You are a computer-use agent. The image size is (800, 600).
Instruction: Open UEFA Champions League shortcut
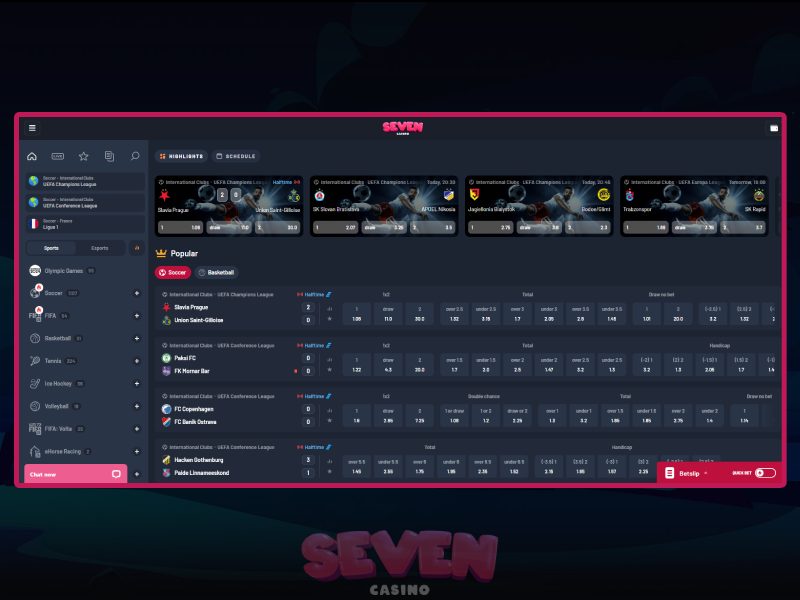tap(85, 181)
